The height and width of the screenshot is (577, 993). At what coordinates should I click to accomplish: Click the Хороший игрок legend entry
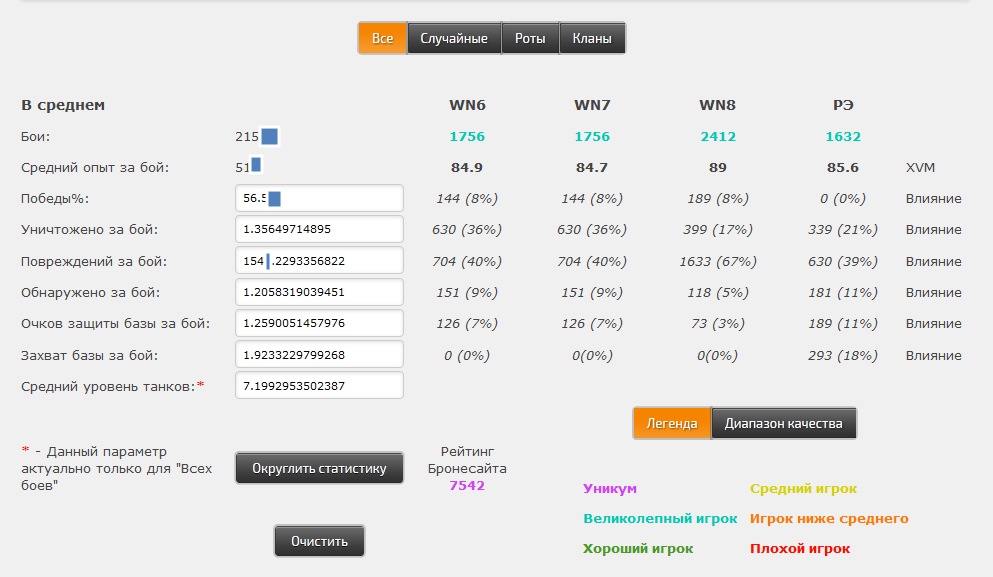click(638, 548)
